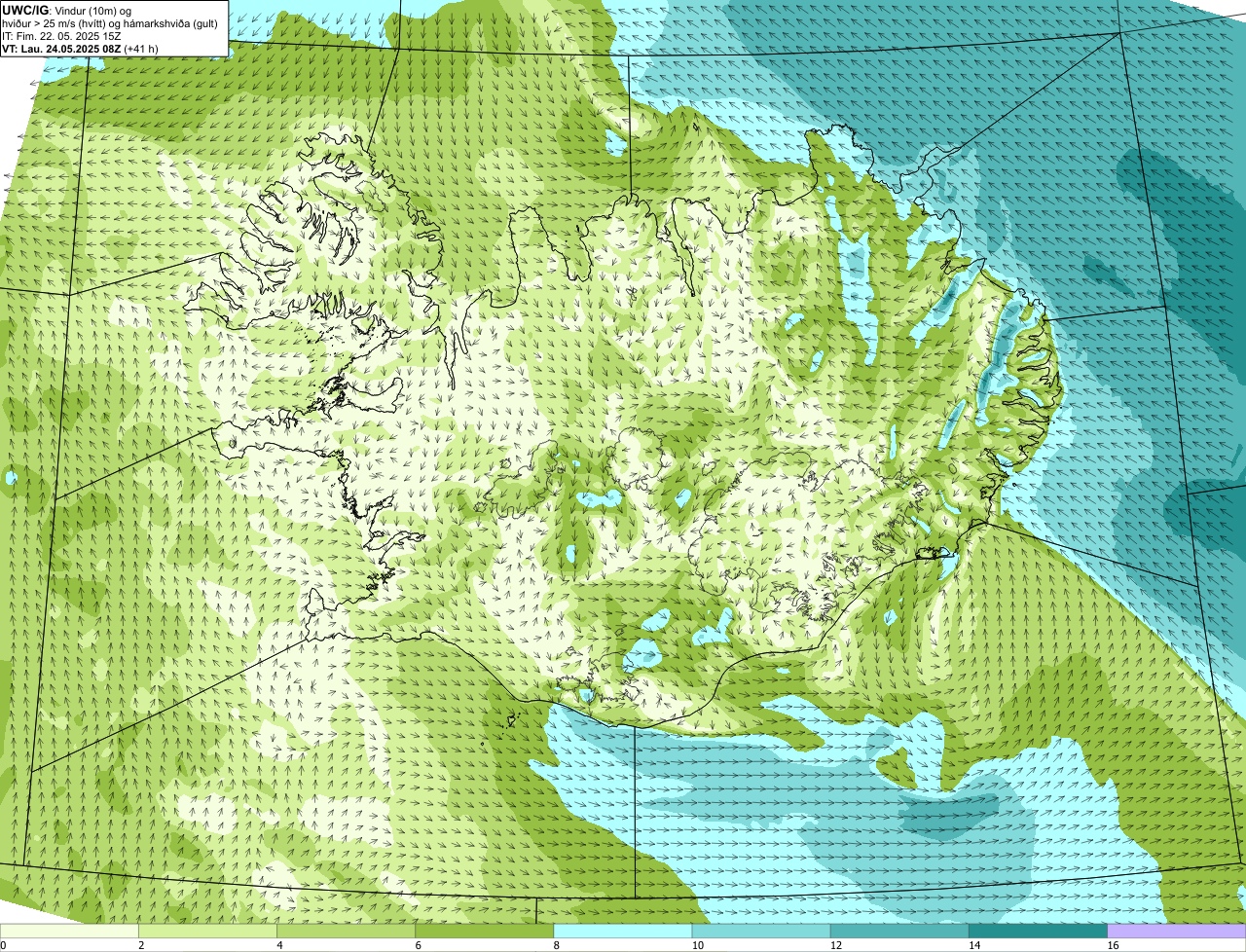Click the '4' tick label on the colorbar
Screen dimensions: 1246x952
click(279, 945)
